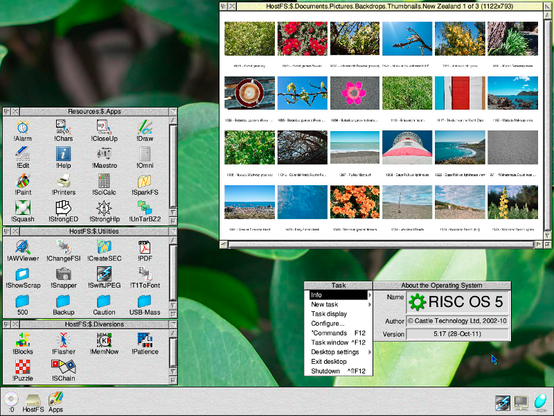Image resolution: width=554 pixels, height=416 pixels.
Task: Open the display manager monitor icon
Action: pyautogui.click(x=521, y=403)
